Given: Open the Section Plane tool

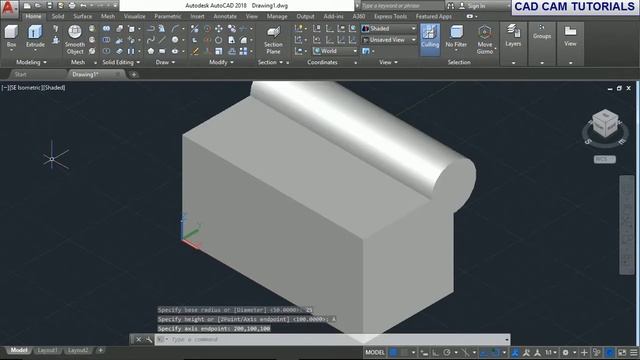Looking at the screenshot, I should (273, 40).
